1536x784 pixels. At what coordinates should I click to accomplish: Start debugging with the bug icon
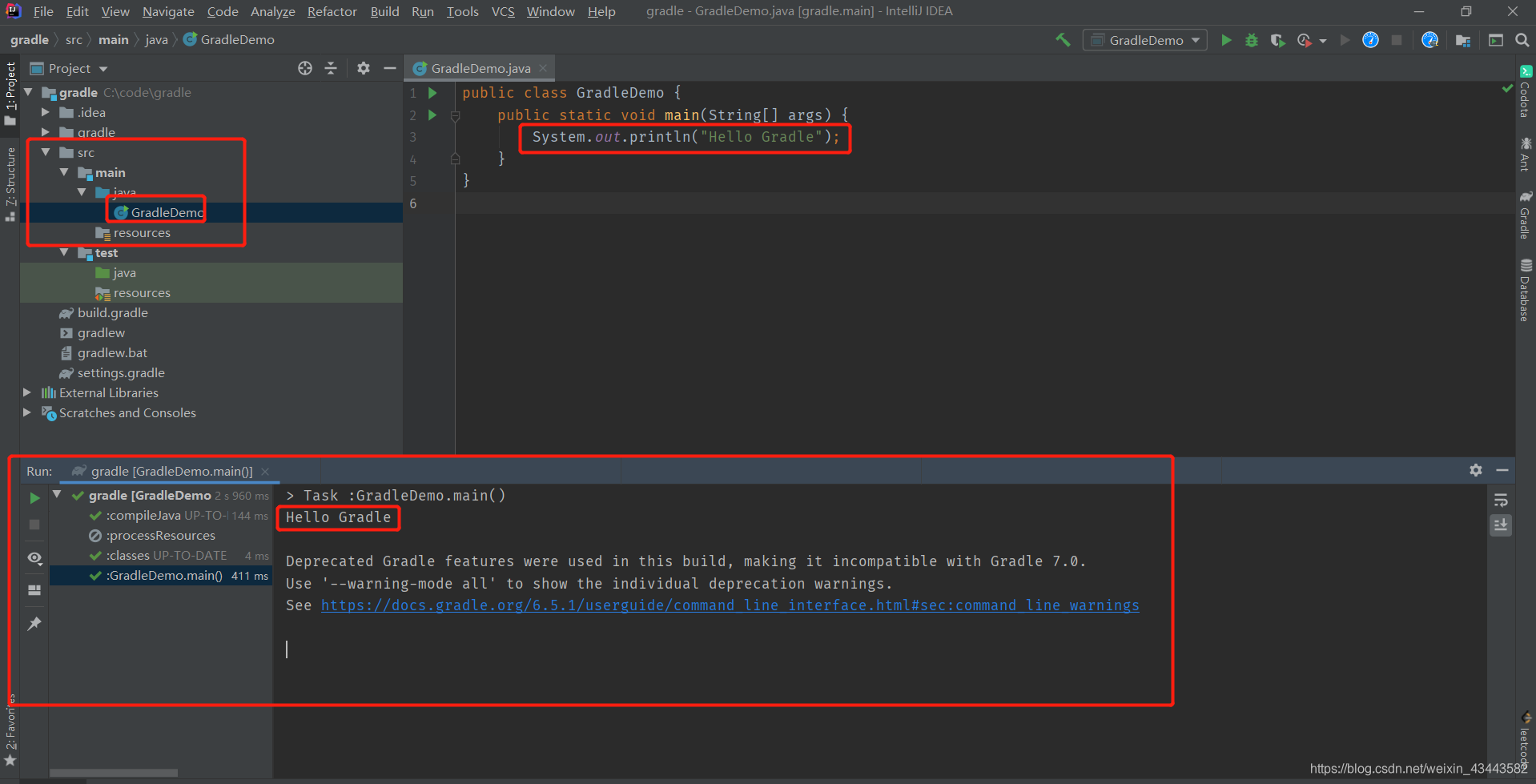point(1252,40)
